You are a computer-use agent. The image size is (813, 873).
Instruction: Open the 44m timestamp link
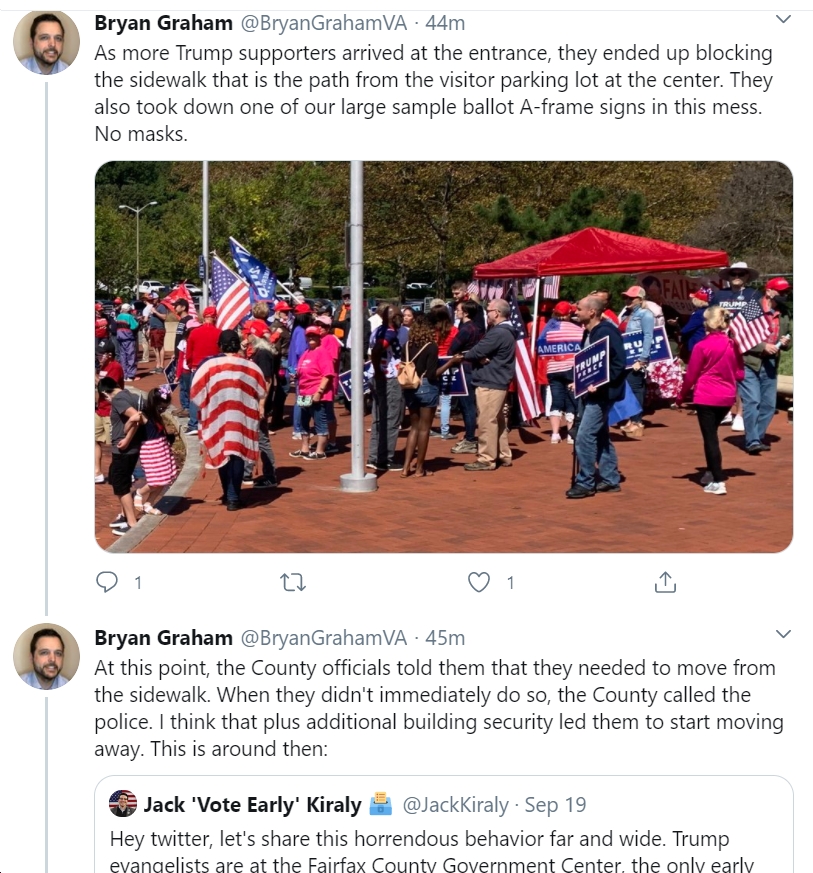(x=445, y=23)
